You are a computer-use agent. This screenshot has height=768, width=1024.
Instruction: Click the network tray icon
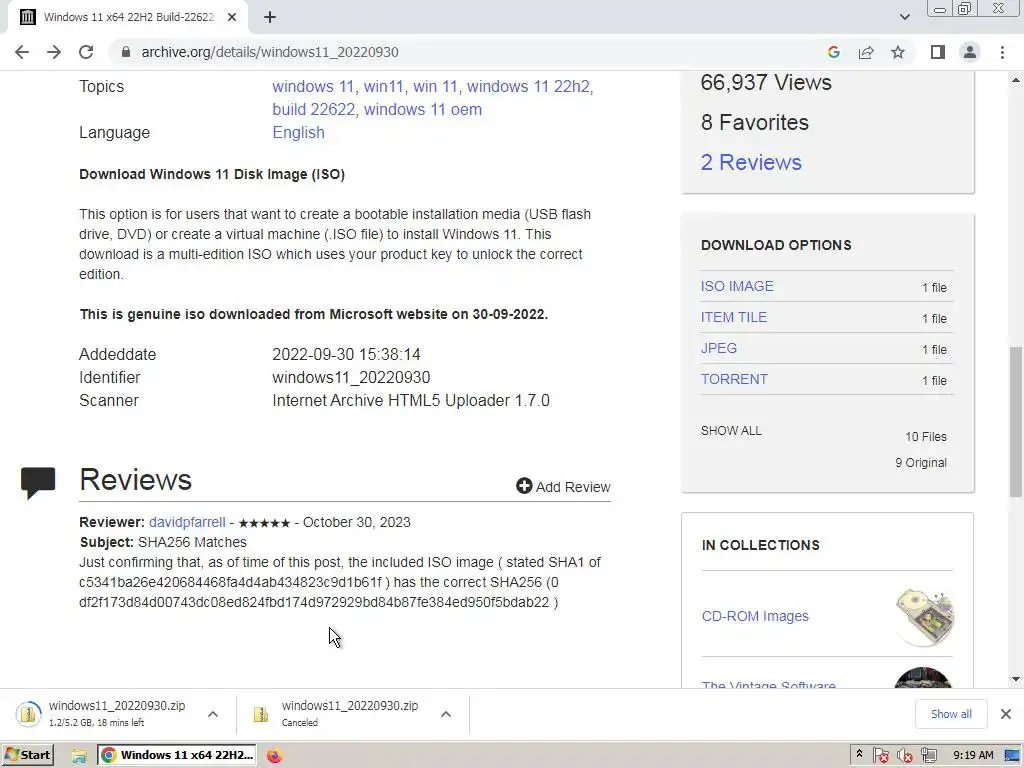[928, 756]
